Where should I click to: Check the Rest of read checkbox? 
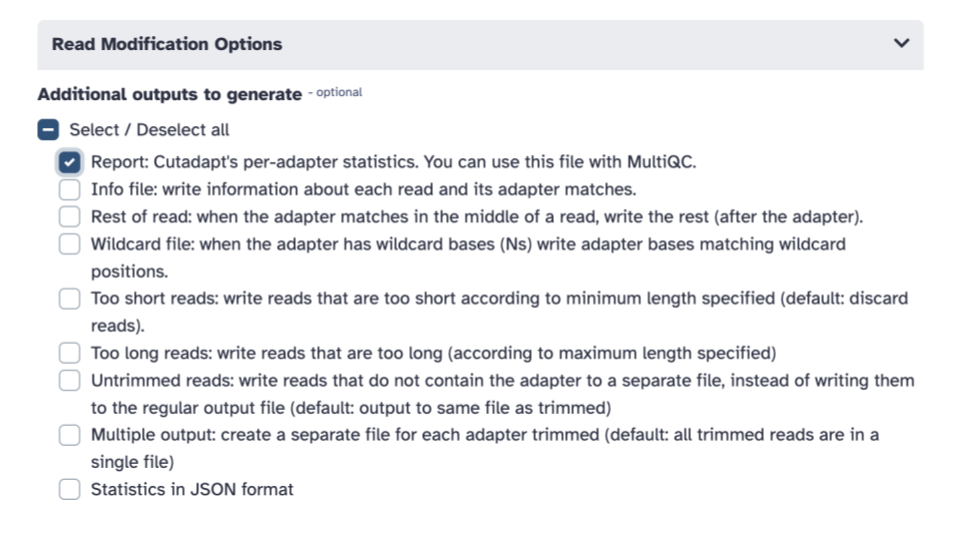tap(69, 216)
